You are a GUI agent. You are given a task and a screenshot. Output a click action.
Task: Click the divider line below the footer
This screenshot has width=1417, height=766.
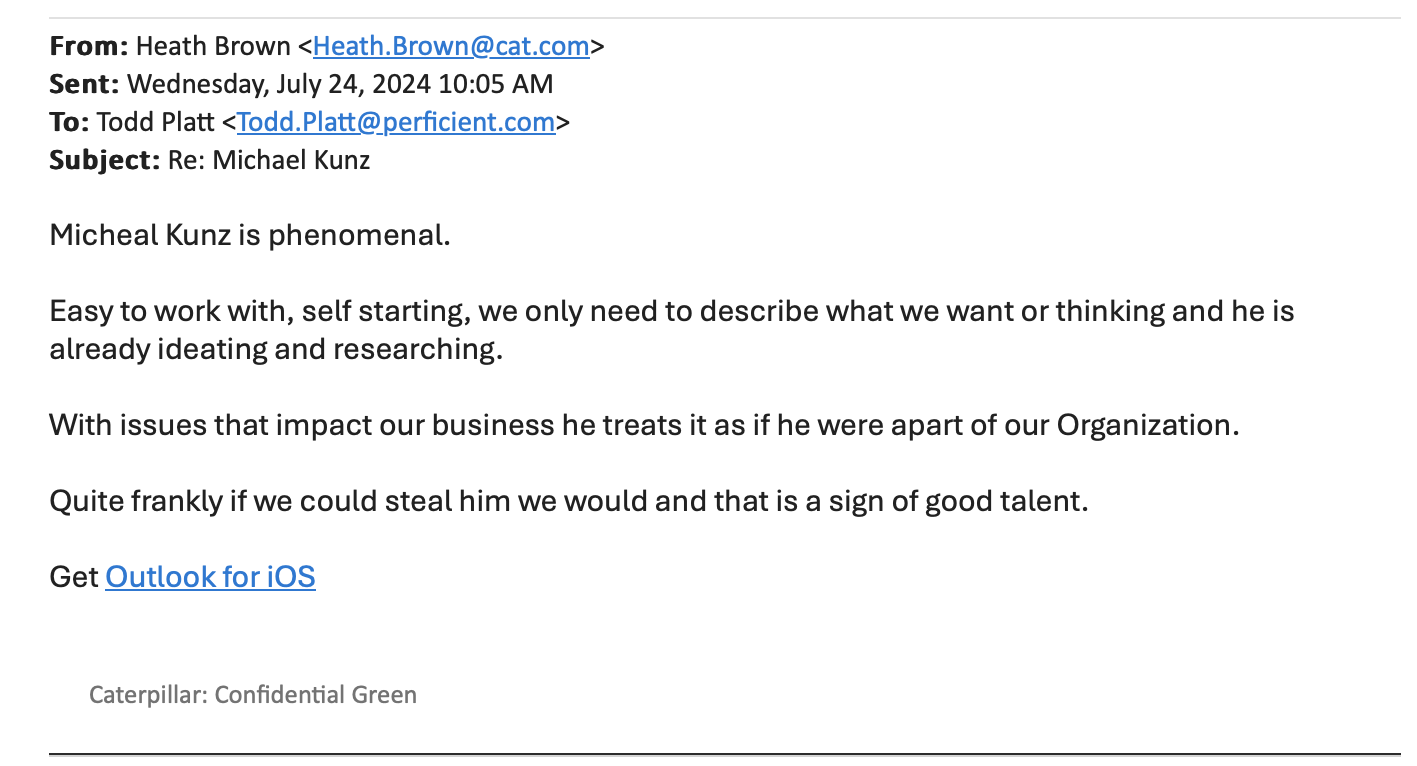click(724, 753)
